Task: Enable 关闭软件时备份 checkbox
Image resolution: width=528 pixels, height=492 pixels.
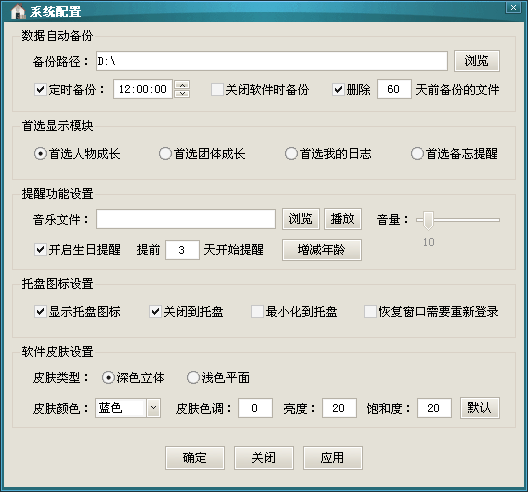Action: click(x=217, y=90)
